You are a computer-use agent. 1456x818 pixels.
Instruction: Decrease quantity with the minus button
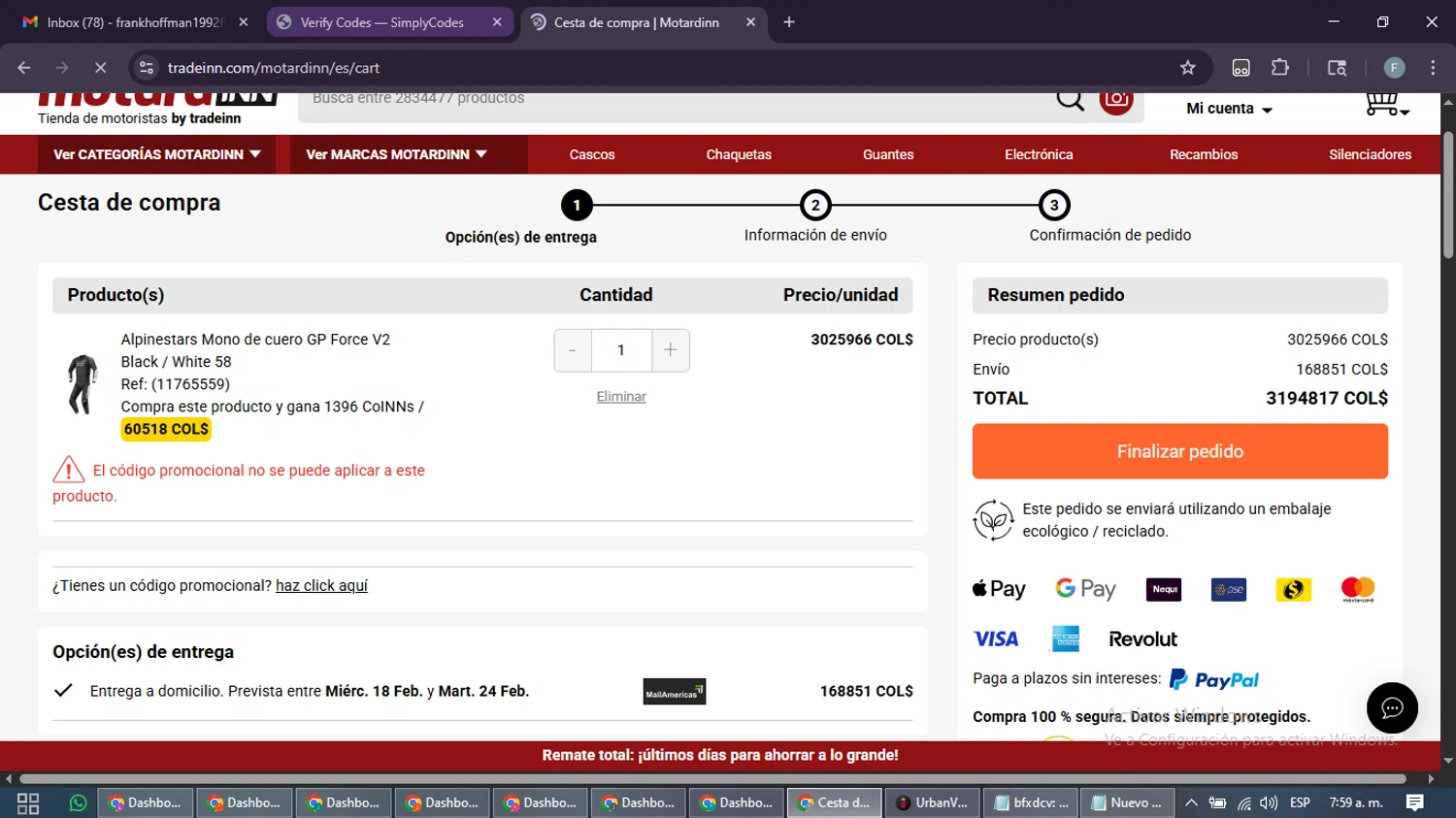point(573,350)
